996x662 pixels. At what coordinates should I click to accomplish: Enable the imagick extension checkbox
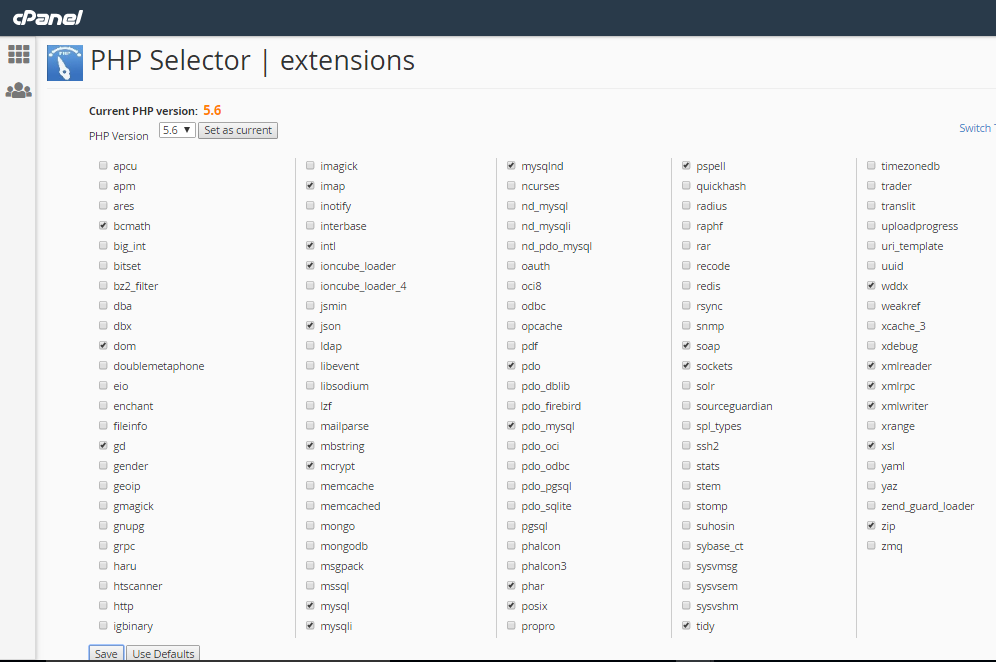(311, 166)
